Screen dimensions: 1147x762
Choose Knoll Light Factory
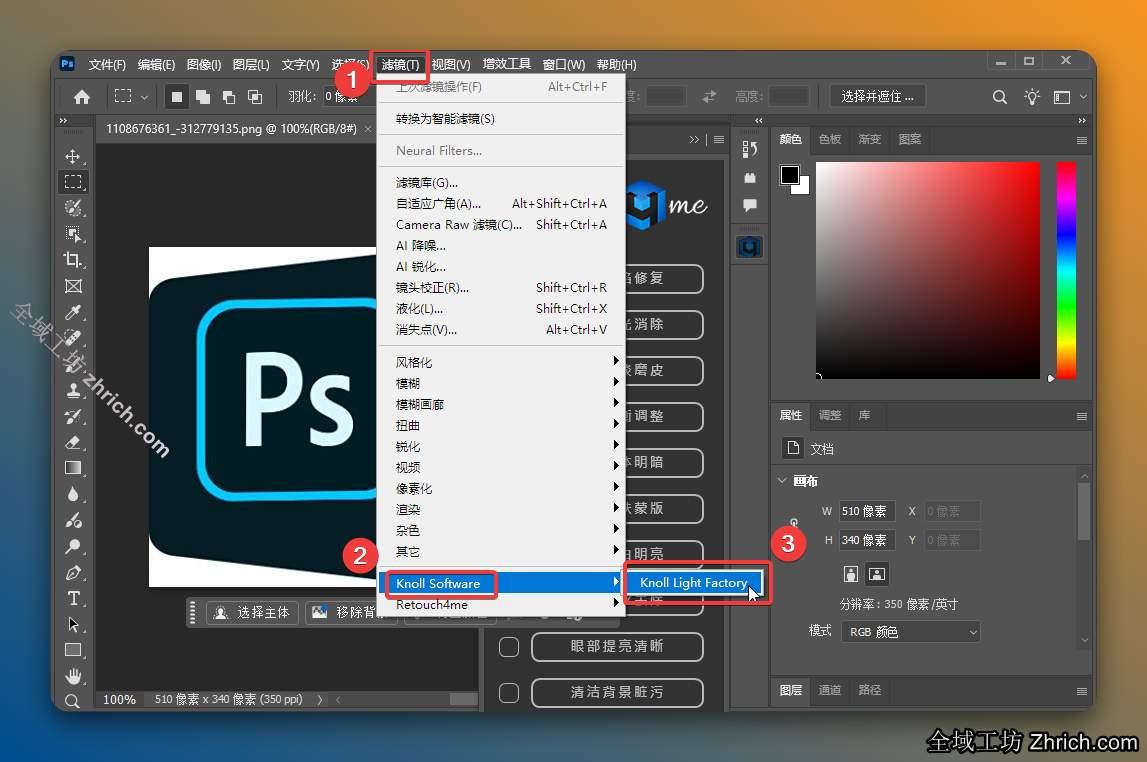693,583
